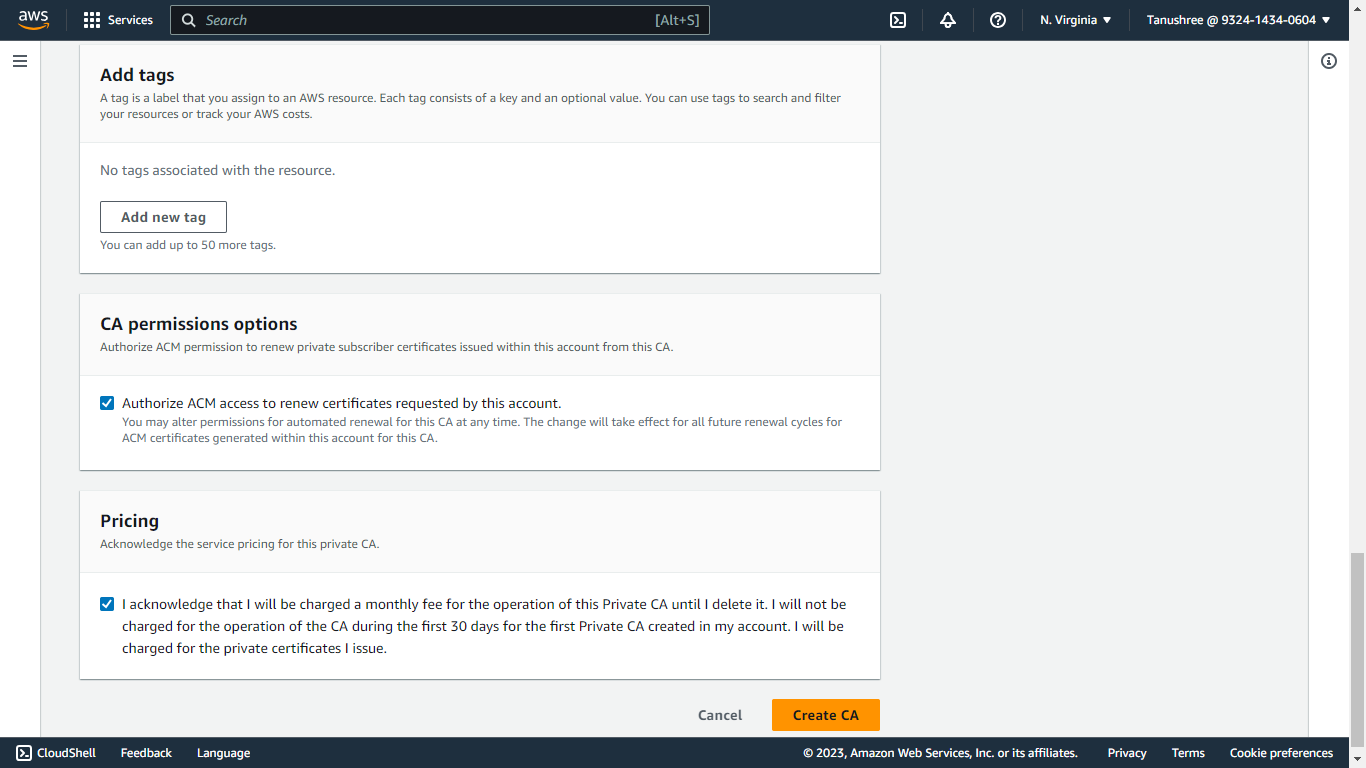The height and width of the screenshot is (768, 1366).
Task: Toggle the pricing acknowledgement checkbox
Action: pyautogui.click(x=107, y=604)
